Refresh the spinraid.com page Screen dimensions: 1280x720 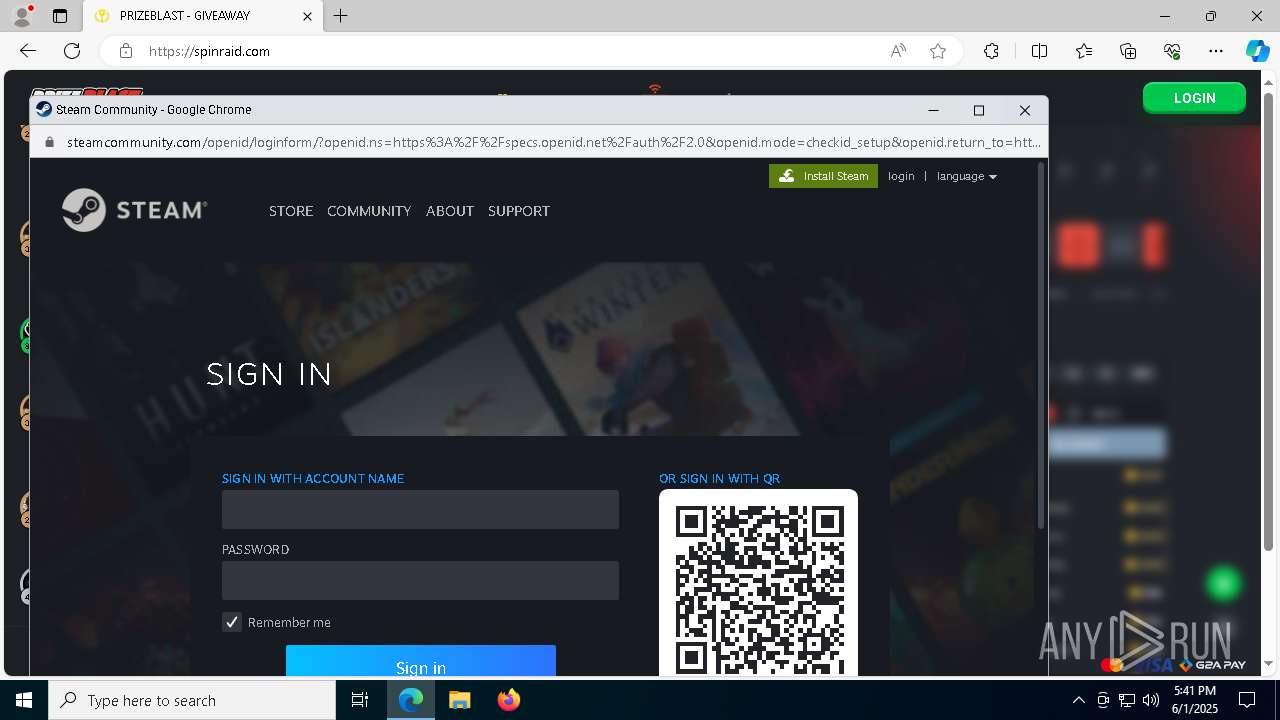coord(72,51)
